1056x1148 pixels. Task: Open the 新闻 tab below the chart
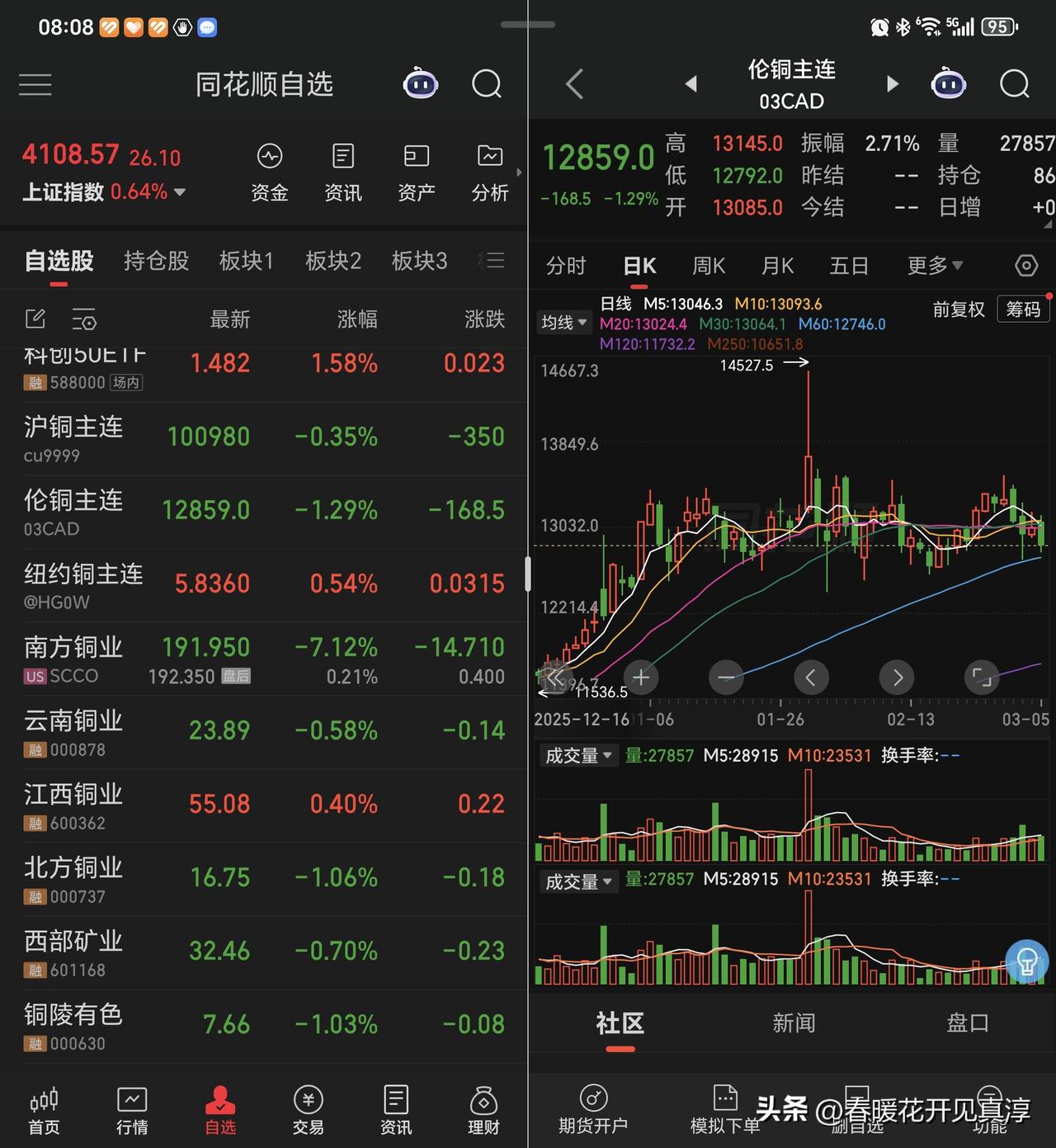tap(794, 1023)
